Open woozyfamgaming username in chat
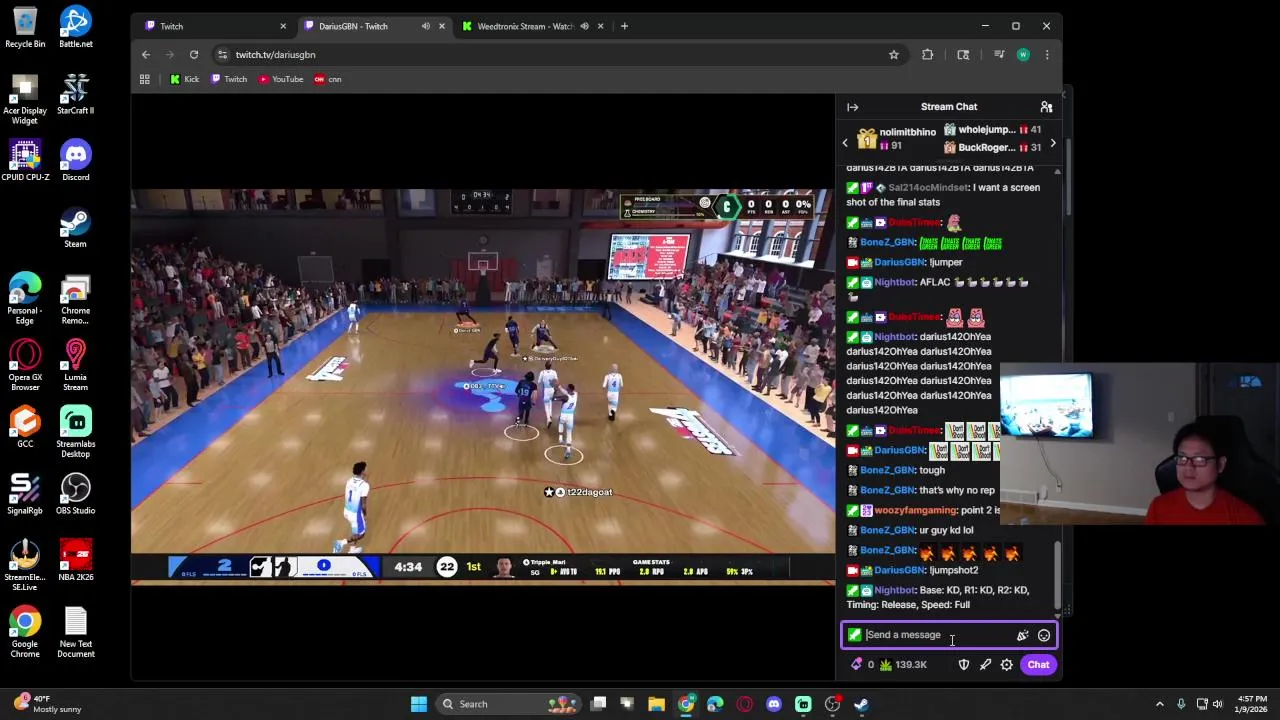Screen dimensions: 1280x720 click(x=915, y=510)
